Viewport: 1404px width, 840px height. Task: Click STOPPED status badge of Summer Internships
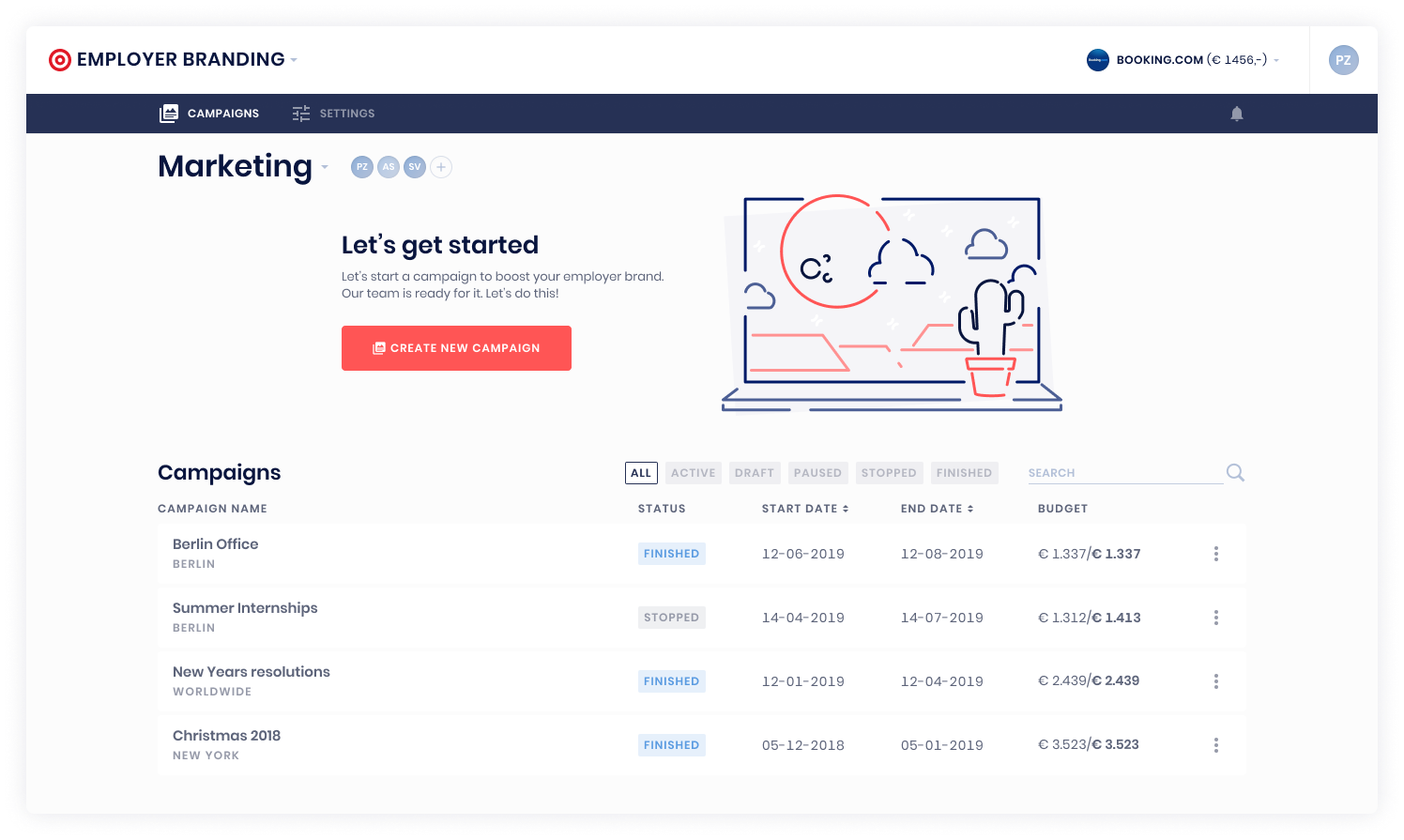[672, 618]
